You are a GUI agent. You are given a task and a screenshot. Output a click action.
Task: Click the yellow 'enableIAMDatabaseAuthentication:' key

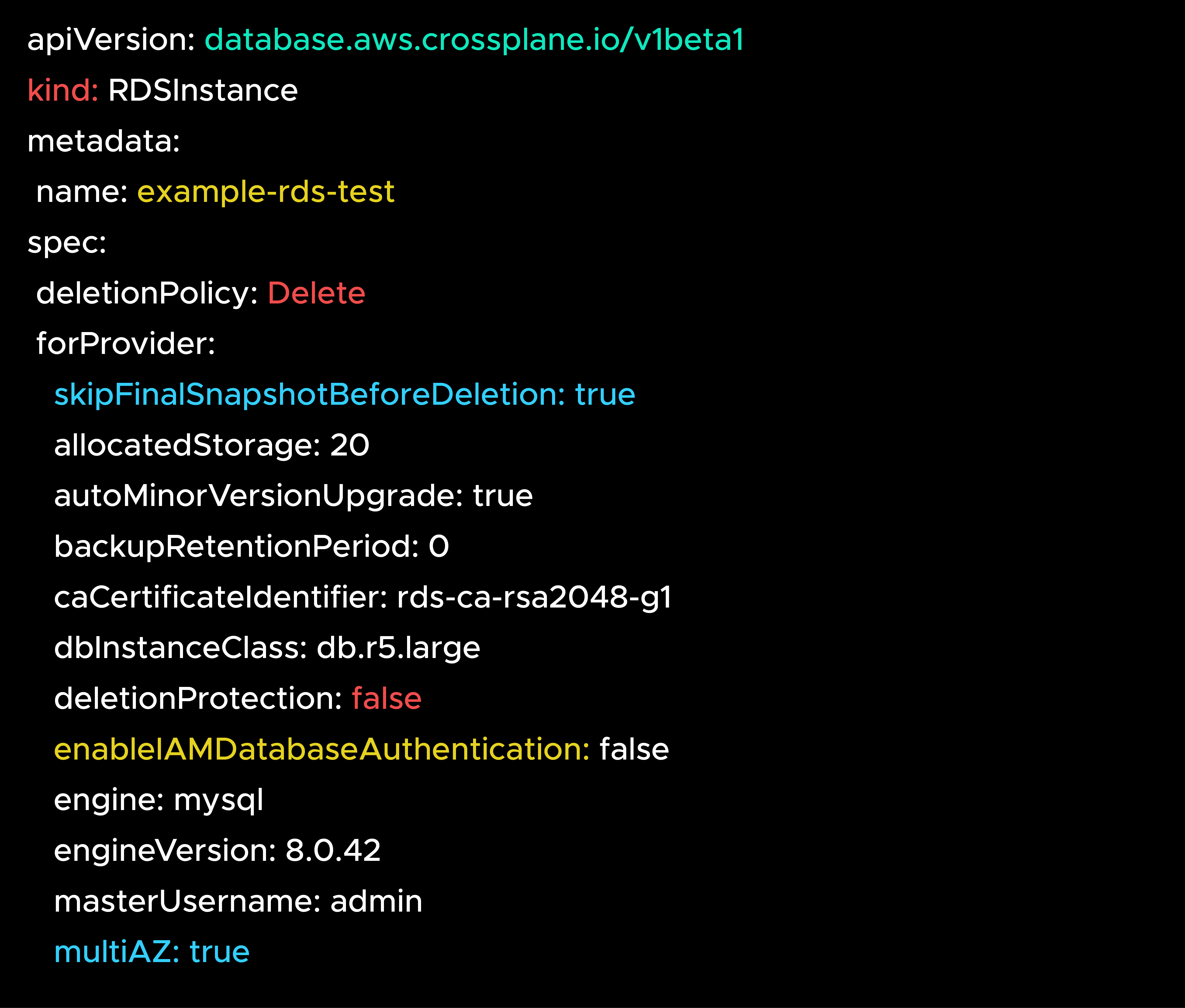[x=322, y=750]
